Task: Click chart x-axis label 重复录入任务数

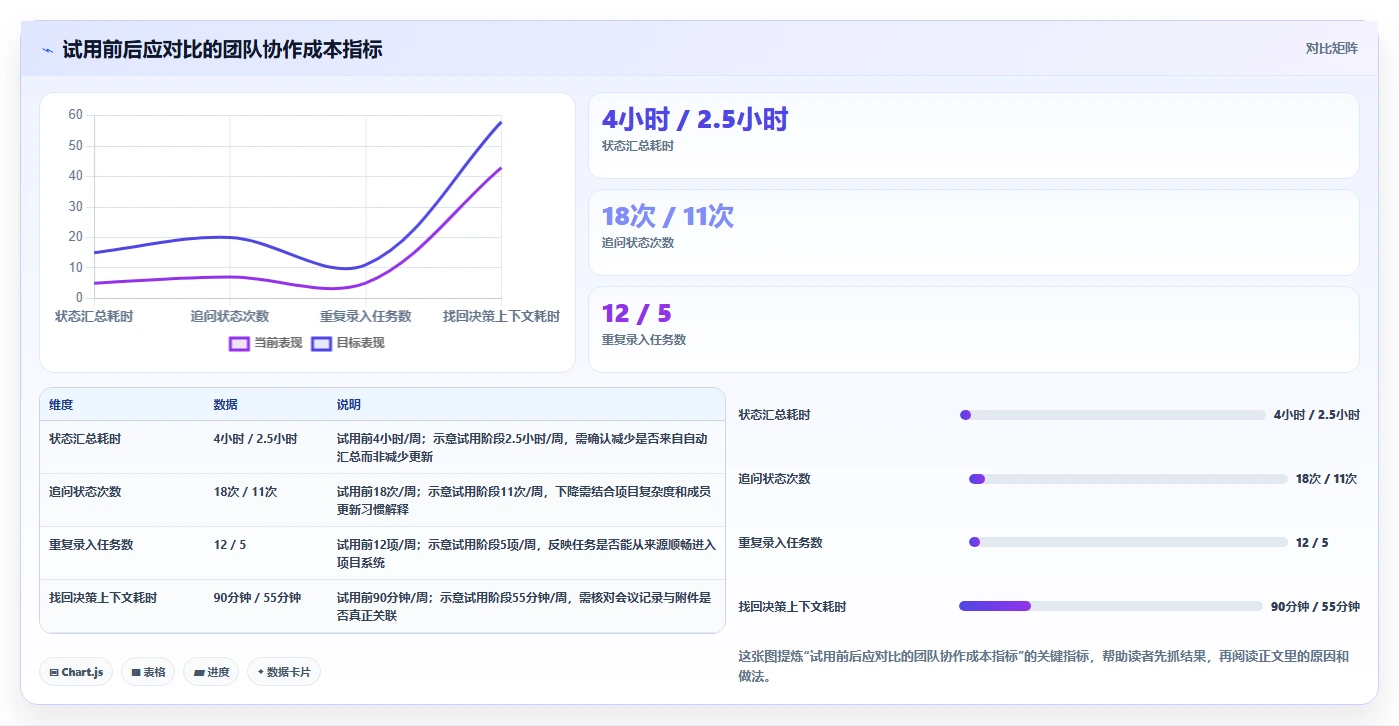Action: coord(366,316)
